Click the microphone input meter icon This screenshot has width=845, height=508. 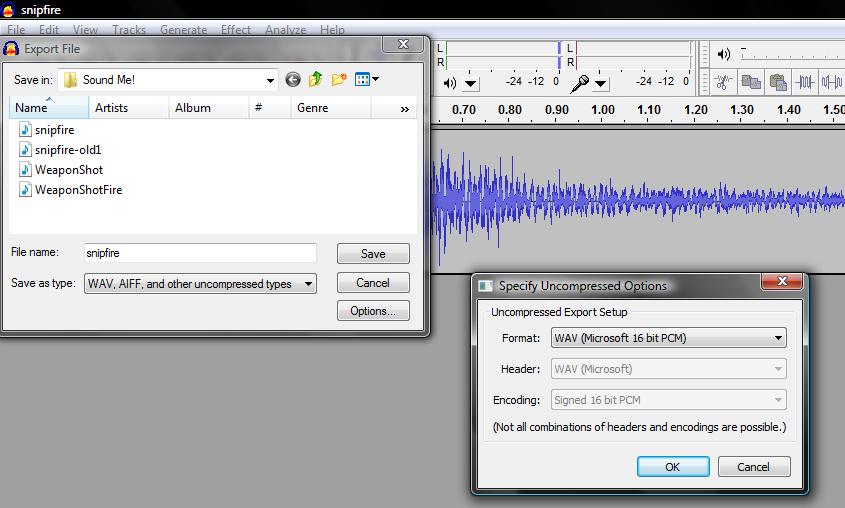579,83
